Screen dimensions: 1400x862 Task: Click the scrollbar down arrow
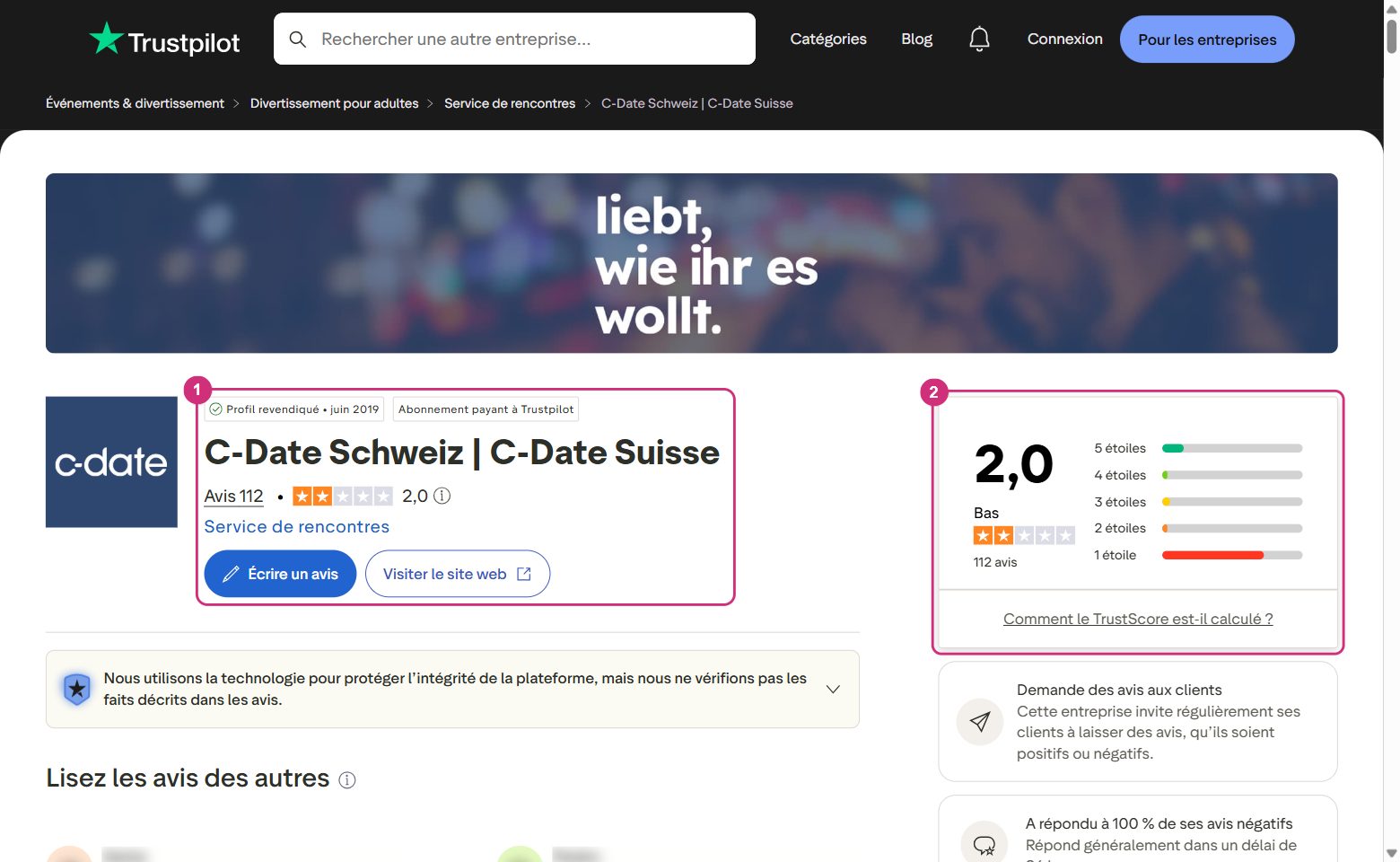coord(1392,853)
